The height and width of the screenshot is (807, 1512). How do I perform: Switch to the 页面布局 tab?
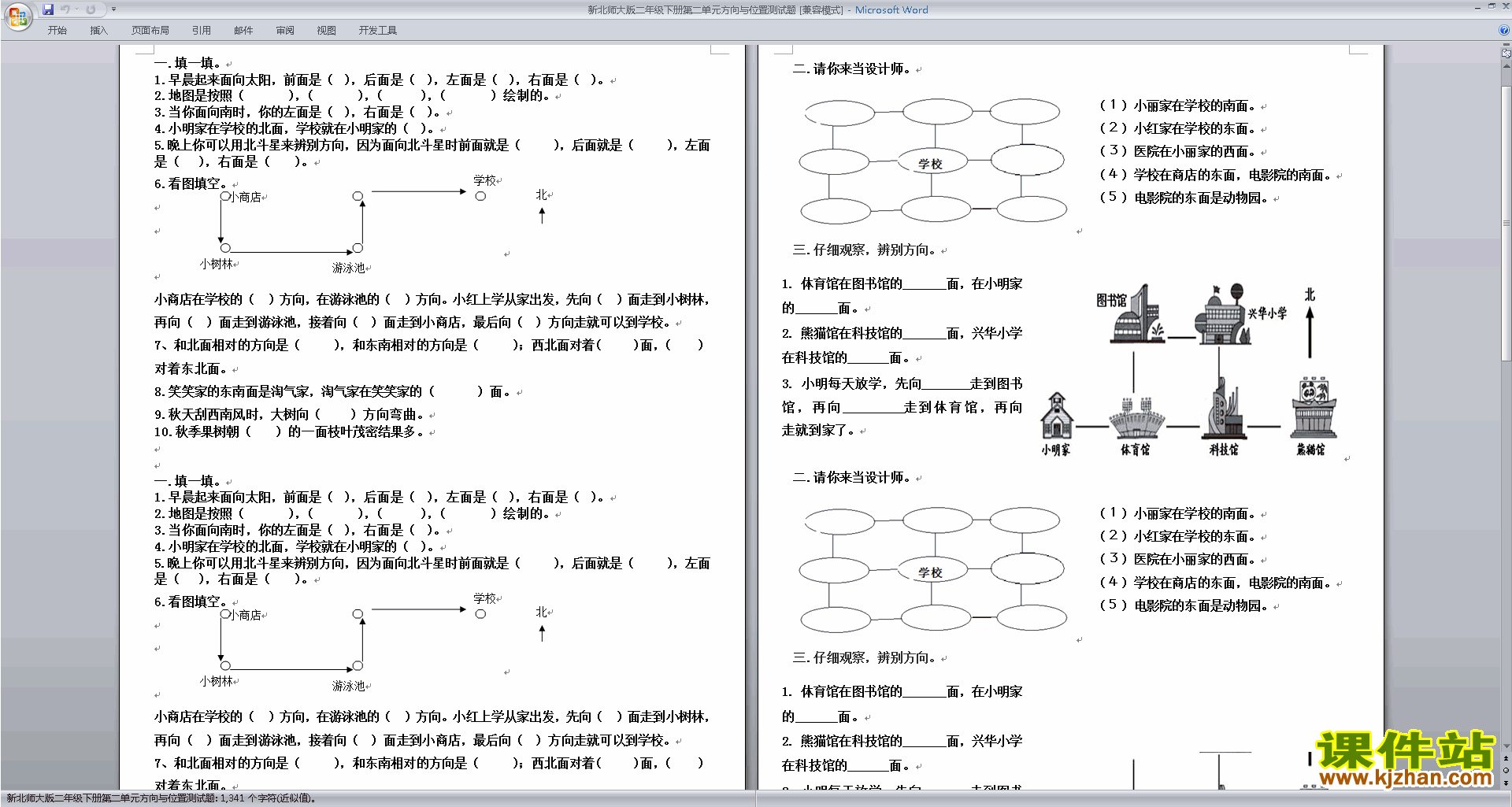(x=150, y=31)
